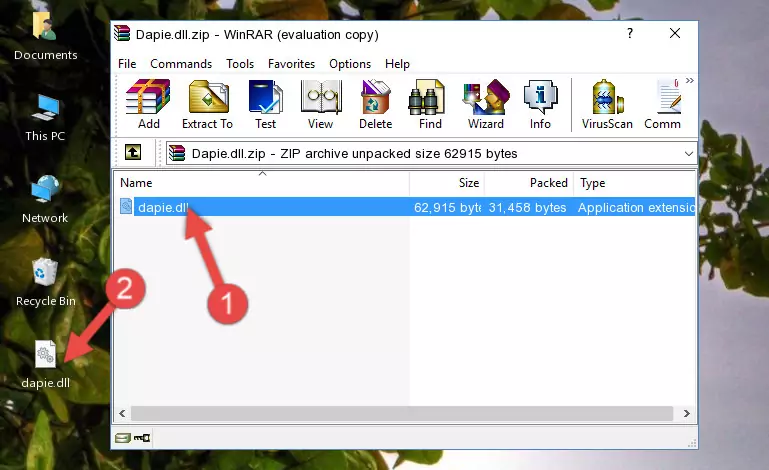Select dapie.dll file on desktop
The height and width of the screenshot is (470, 769).
tap(46, 365)
